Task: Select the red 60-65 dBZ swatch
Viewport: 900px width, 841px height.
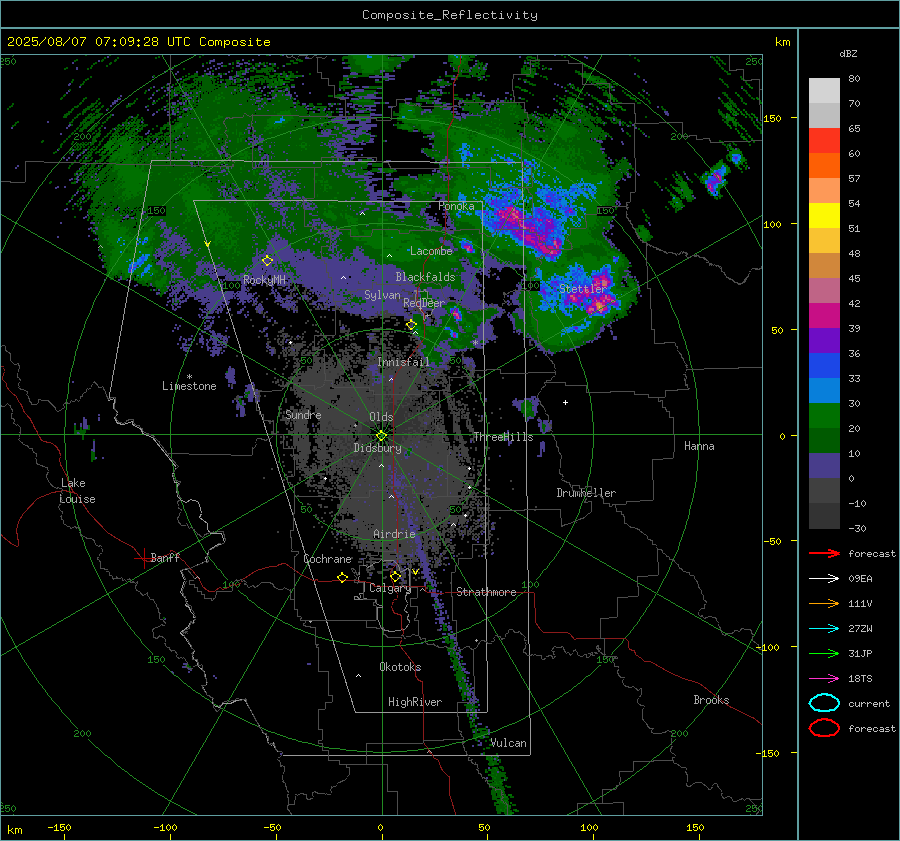Action: pos(824,141)
